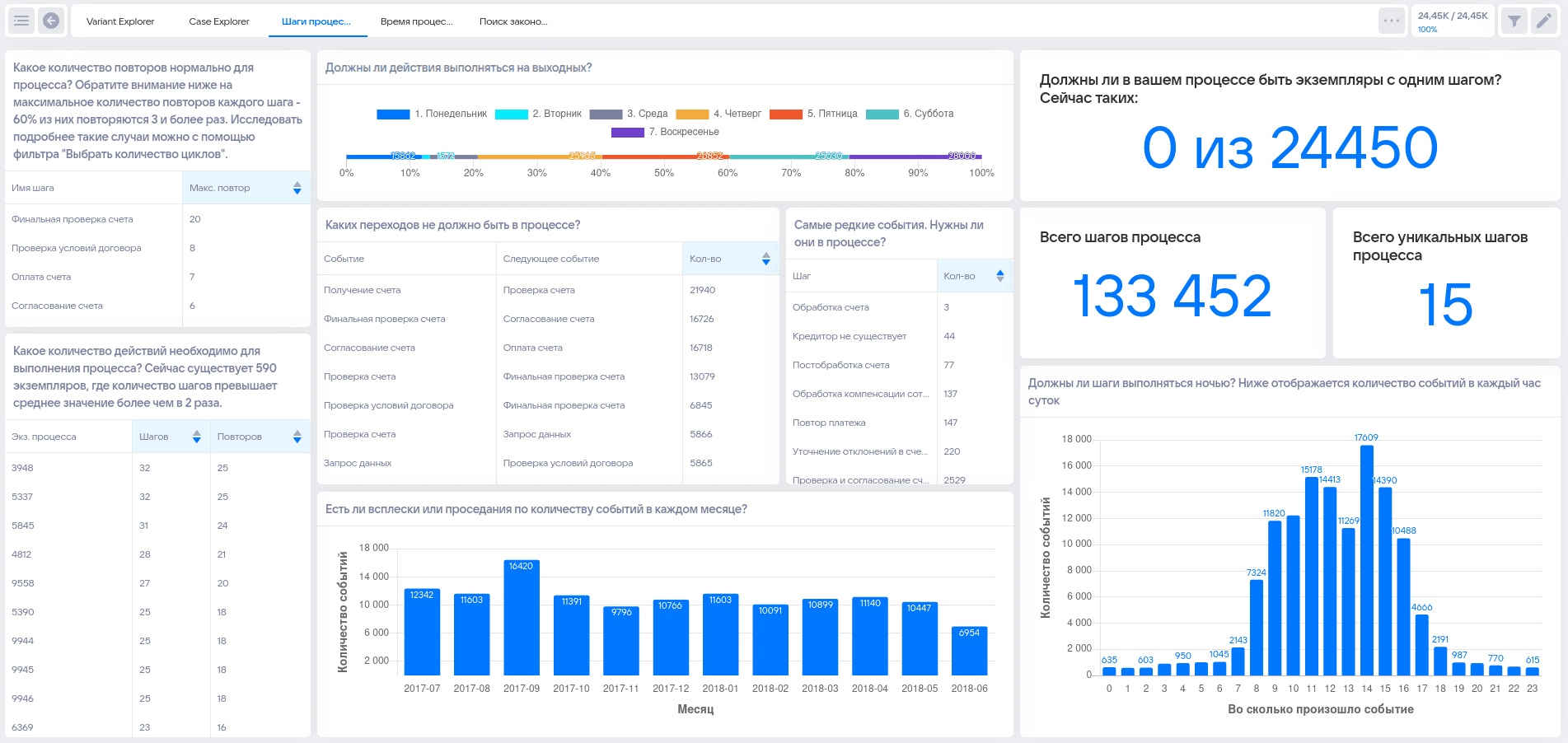
Task: Click the transition count 16726
Action: pos(702,319)
